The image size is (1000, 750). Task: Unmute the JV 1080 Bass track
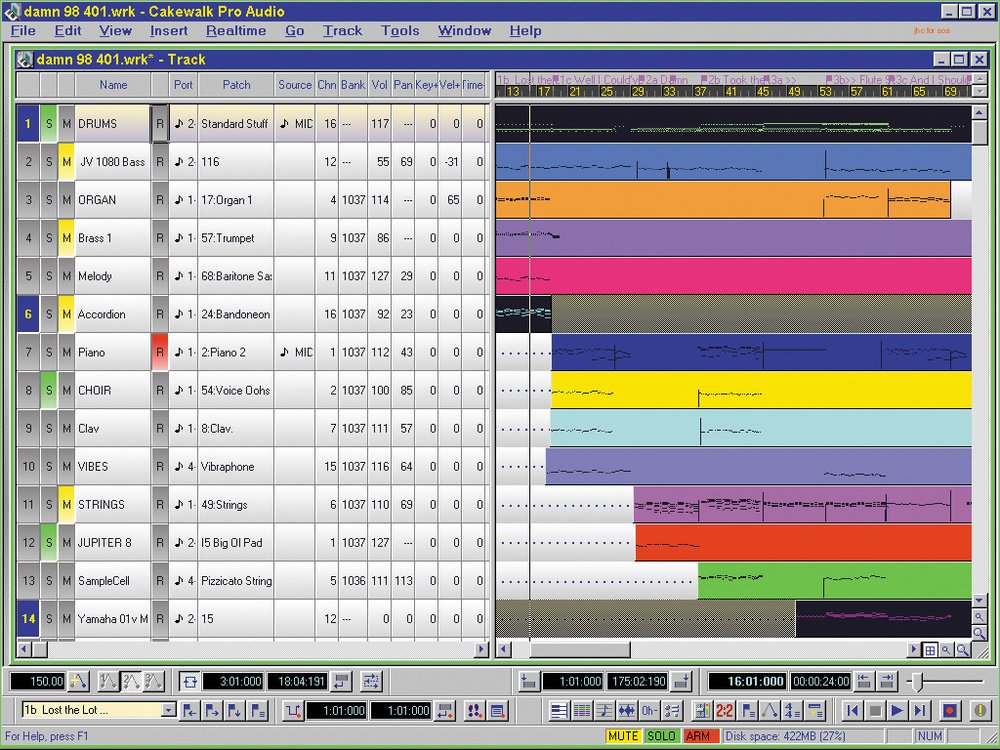click(66, 162)
